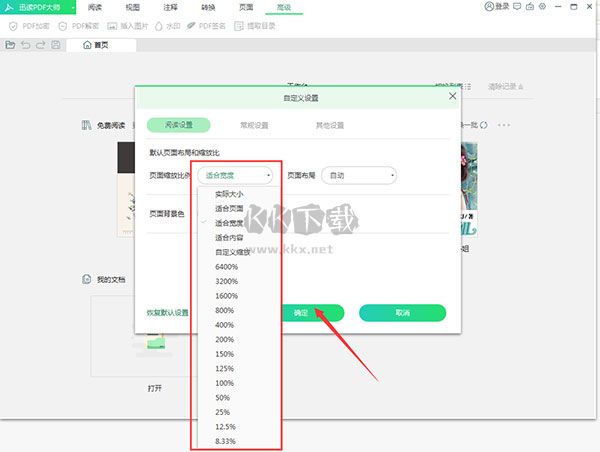
Task: Click the 取消 cancel button
Action: [x=403, y=313]
